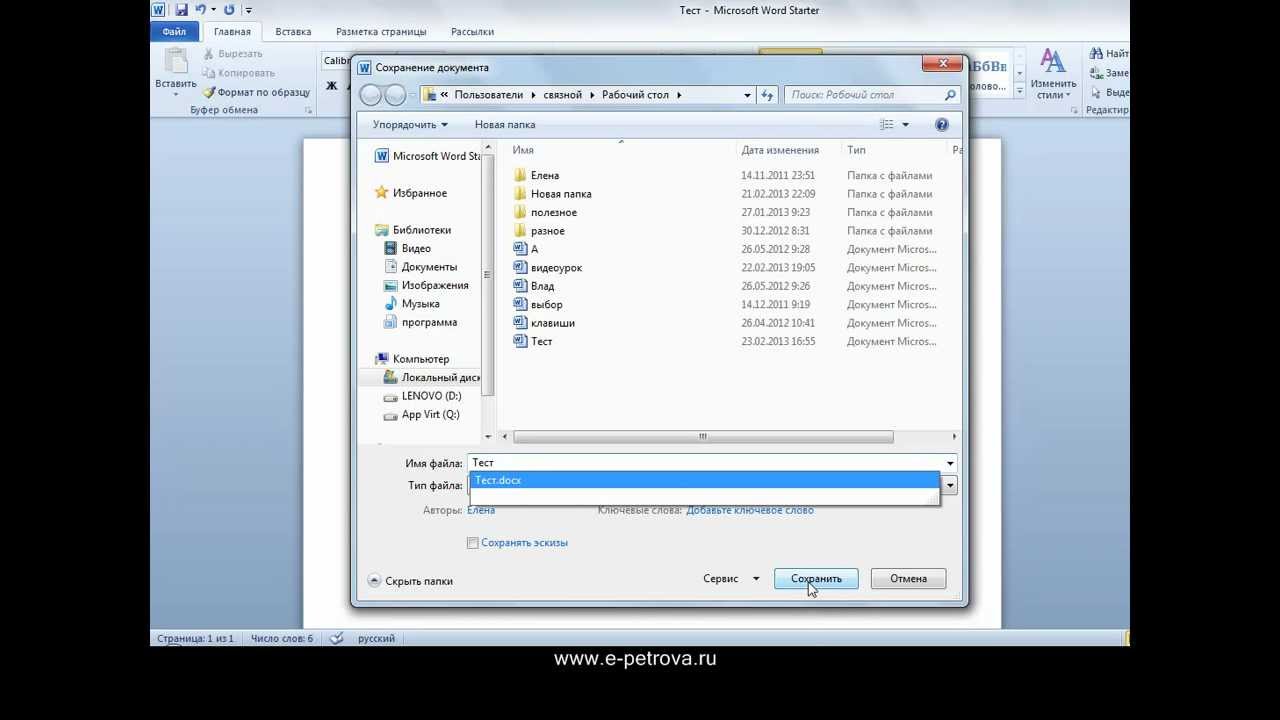The height and width of the screenshot is (720, 1280).
Task: Select the разное folder
Action: coord(539,231)
